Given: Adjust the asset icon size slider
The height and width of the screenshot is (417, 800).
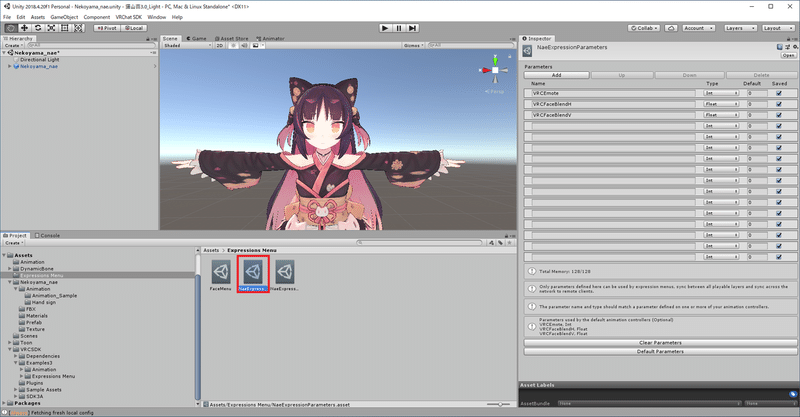Looking at the screenshot, I should click(500, 404).
